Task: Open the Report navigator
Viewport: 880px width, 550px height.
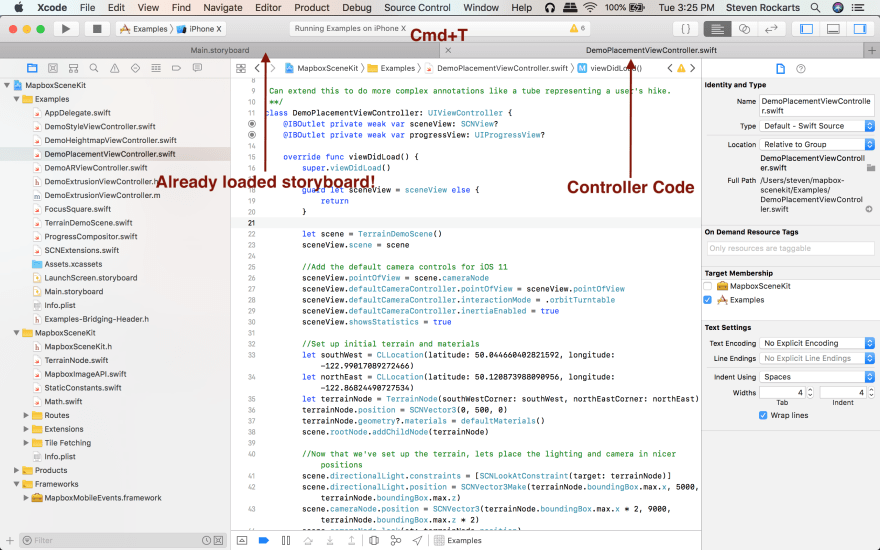Action: tap(197, 68)
